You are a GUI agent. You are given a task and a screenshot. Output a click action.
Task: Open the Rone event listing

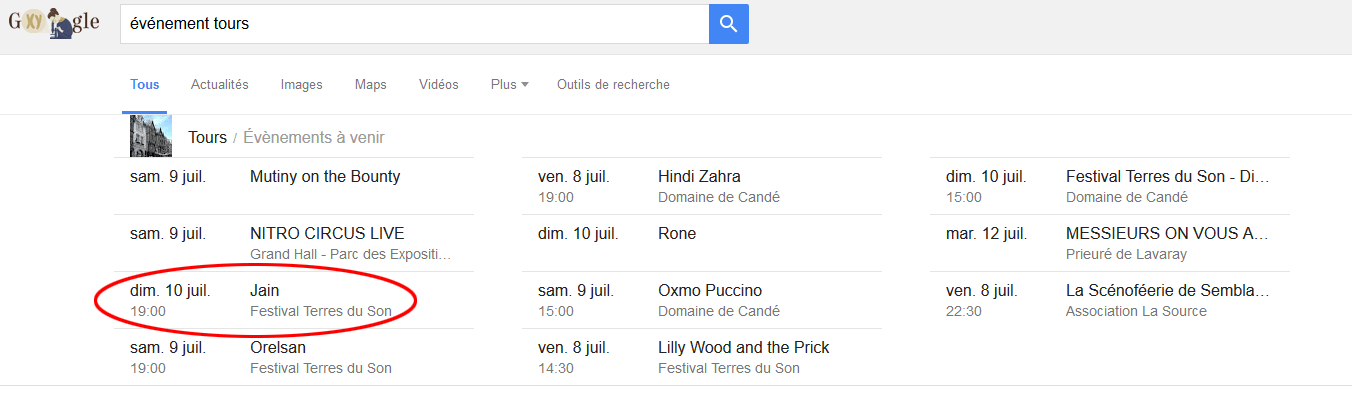(677, 234)
